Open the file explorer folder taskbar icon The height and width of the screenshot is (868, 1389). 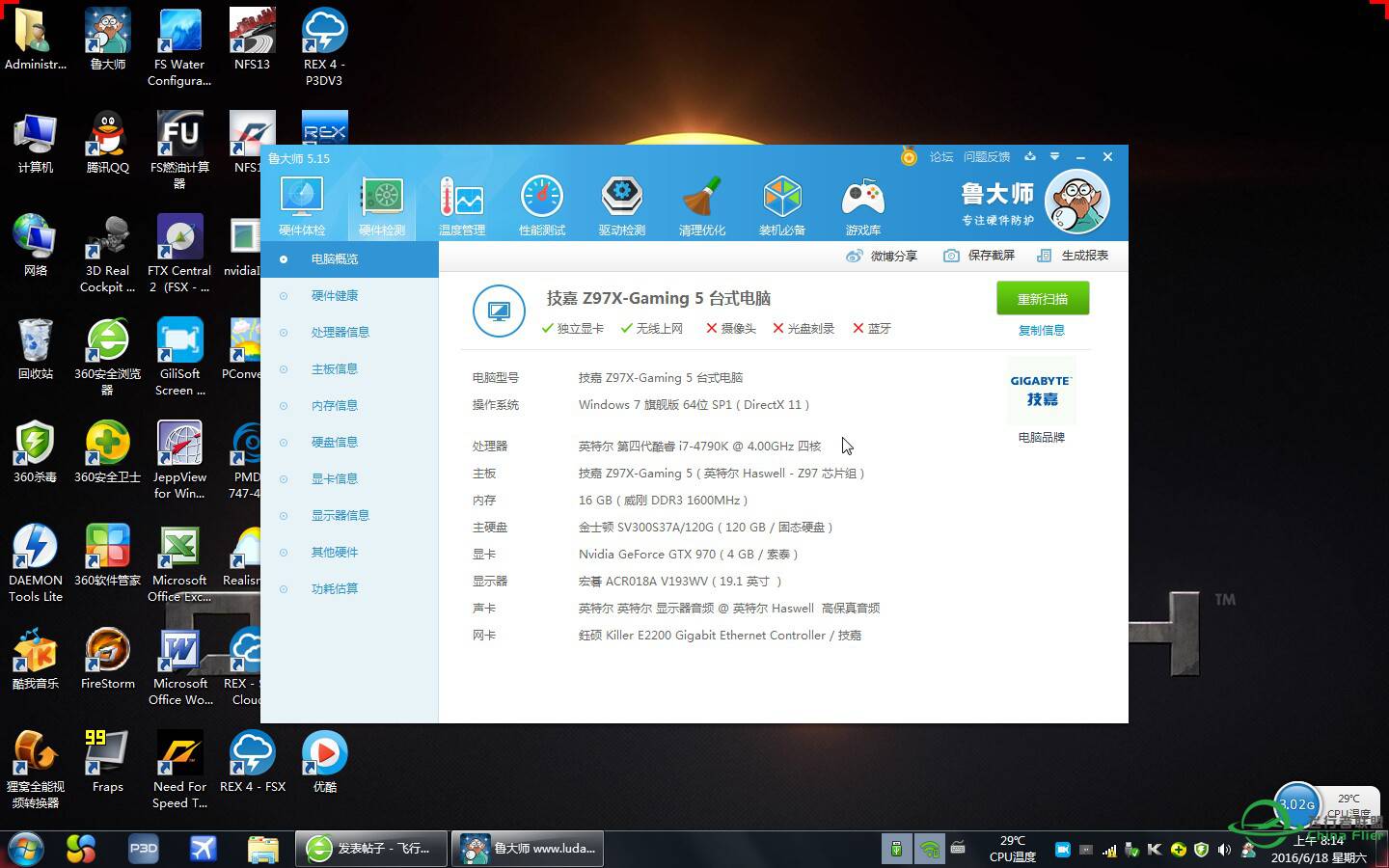click(x=262, y=849)
